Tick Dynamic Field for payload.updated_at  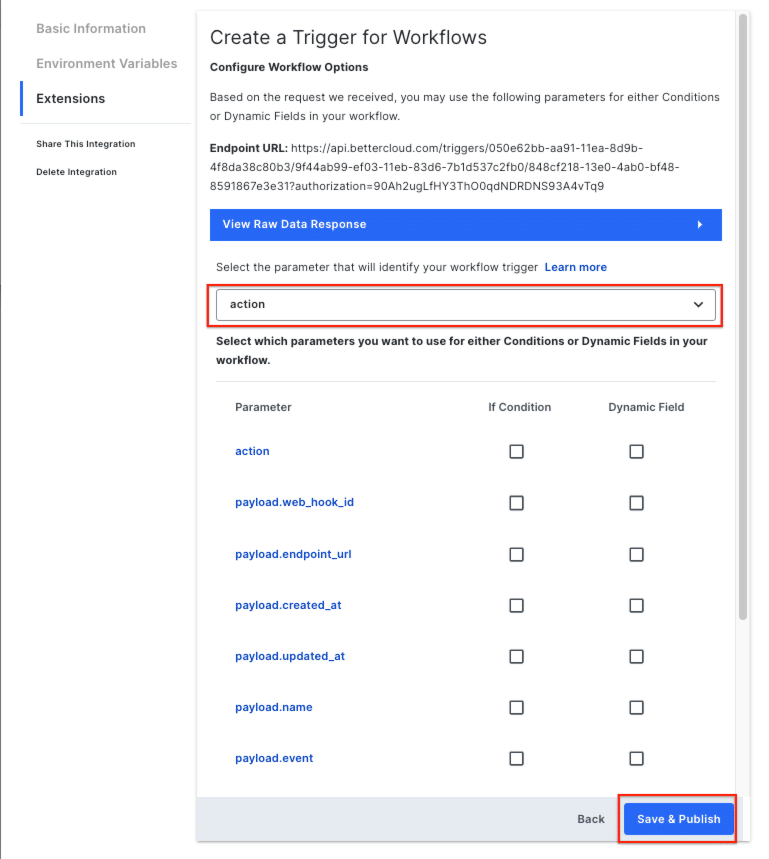(636, 656)
